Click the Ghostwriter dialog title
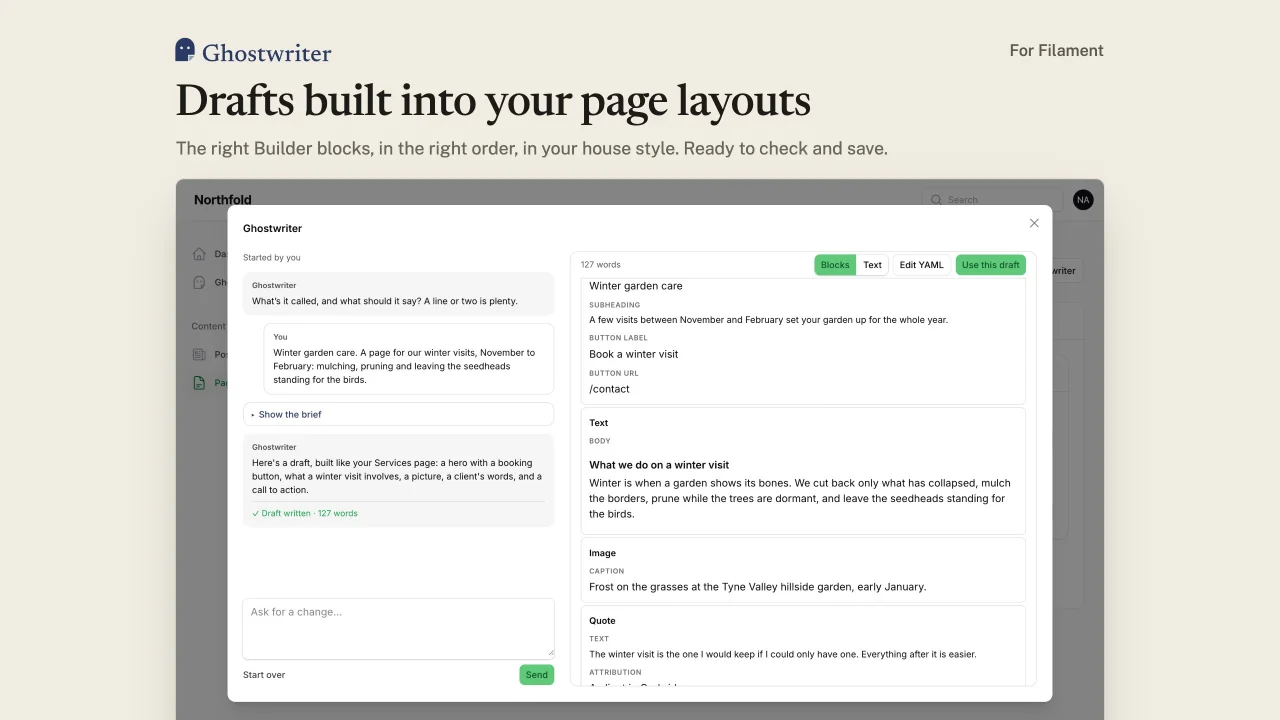 pos(272,228)
